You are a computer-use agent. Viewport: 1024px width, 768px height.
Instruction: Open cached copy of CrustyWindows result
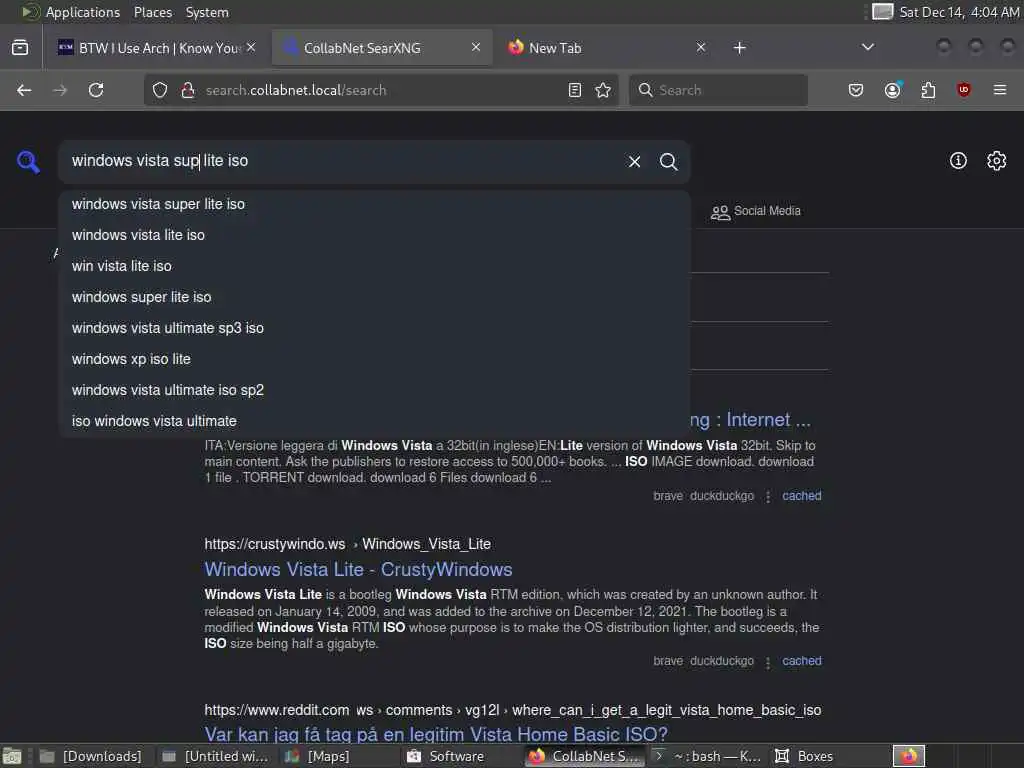click(x=802, y=661)
